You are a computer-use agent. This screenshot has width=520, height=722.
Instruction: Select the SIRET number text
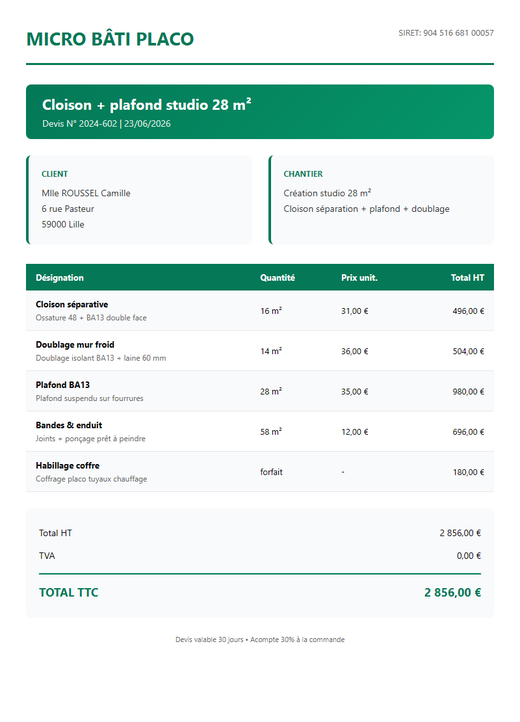click(x=446, y=33)
